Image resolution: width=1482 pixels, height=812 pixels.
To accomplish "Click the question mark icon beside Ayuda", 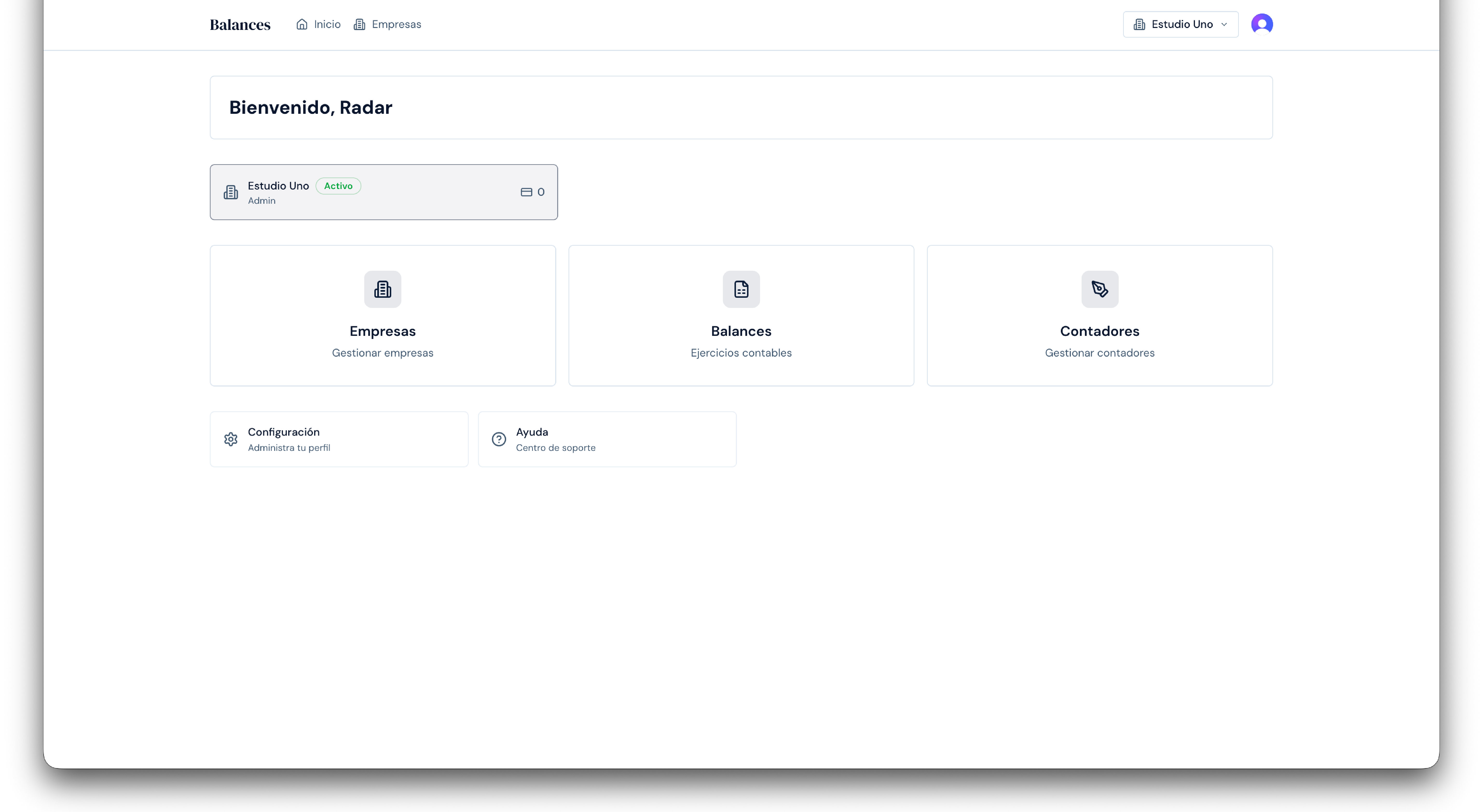I will [498, 439].
